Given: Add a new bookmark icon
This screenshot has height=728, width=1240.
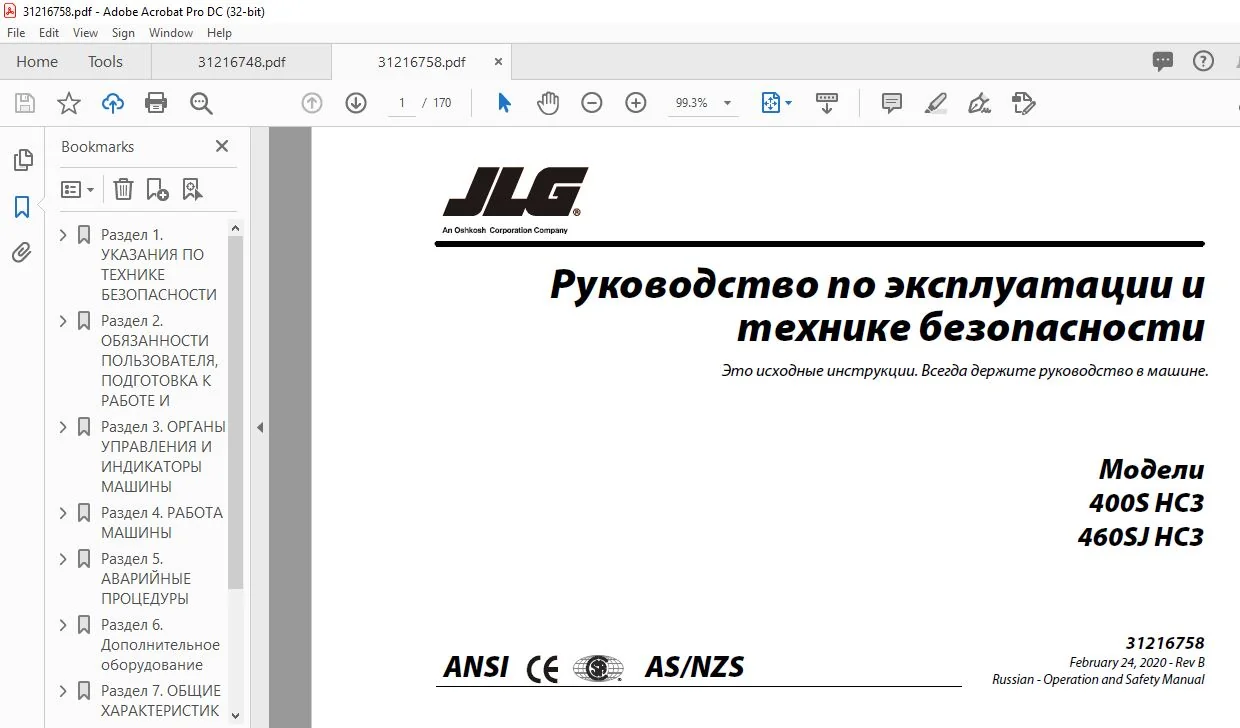Looking at the screenshot, I should tap(157, 189).
